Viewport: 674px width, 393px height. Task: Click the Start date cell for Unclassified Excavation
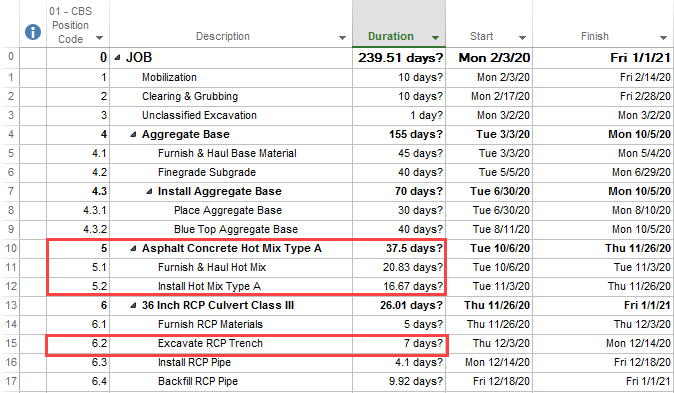(x=489, y=115)
